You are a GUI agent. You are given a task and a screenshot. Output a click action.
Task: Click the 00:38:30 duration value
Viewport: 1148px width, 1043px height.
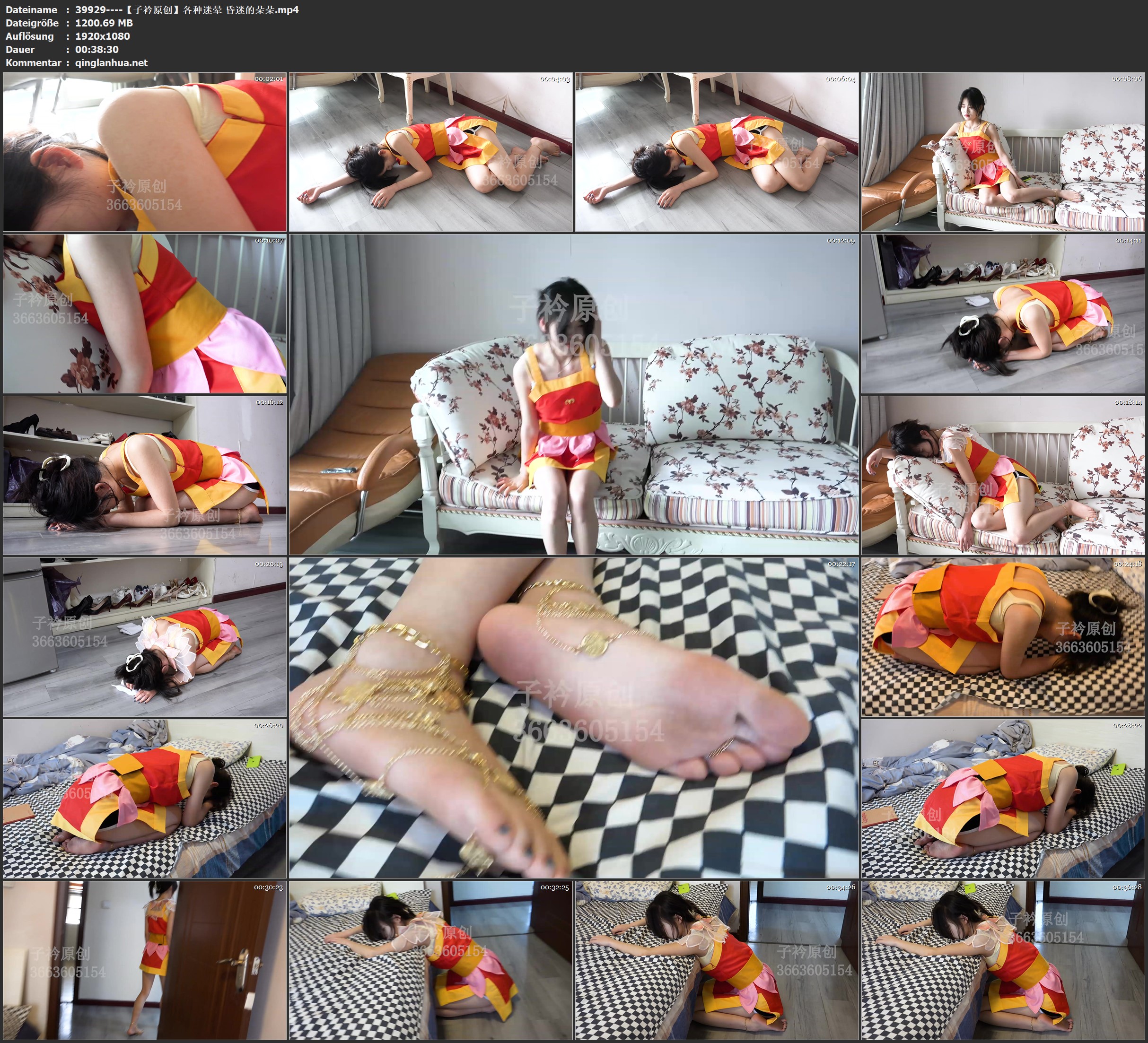coord(97,50)
